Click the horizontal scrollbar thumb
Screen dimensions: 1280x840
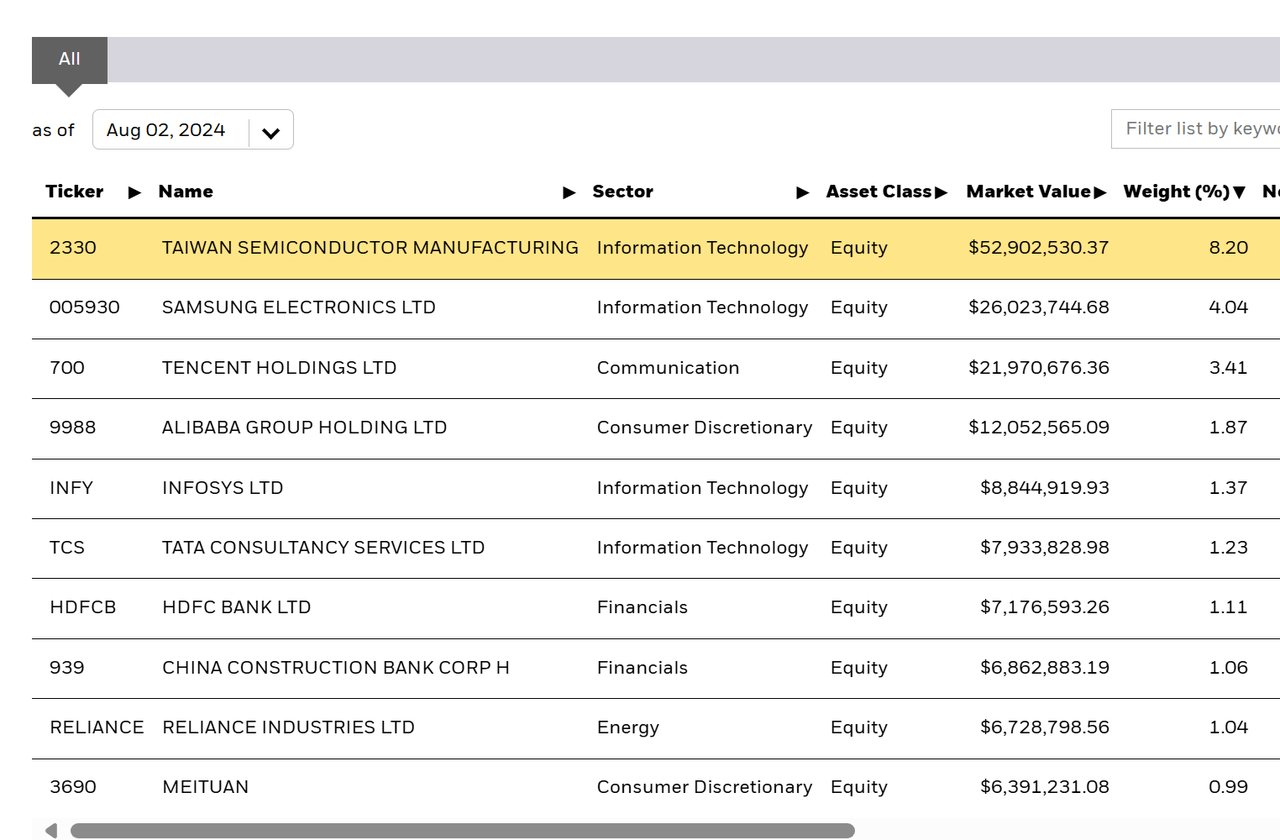[x=462, y=830]
